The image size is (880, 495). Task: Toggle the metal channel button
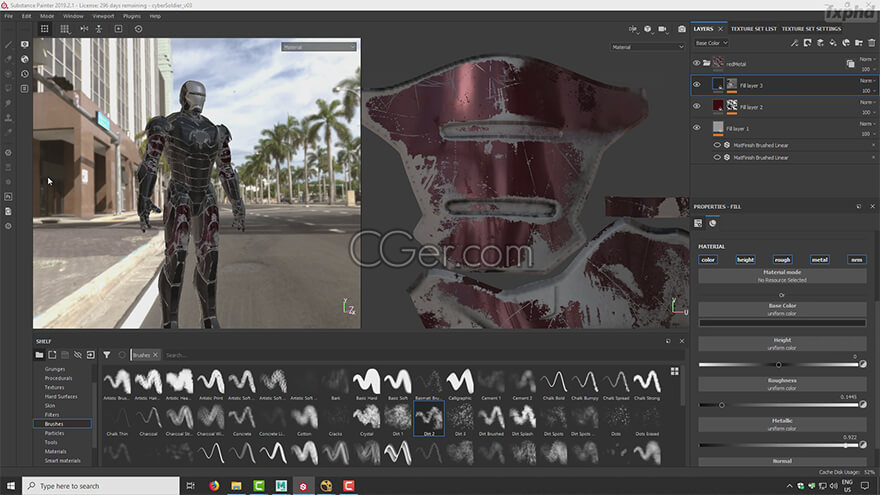click(x=819, y=259)
